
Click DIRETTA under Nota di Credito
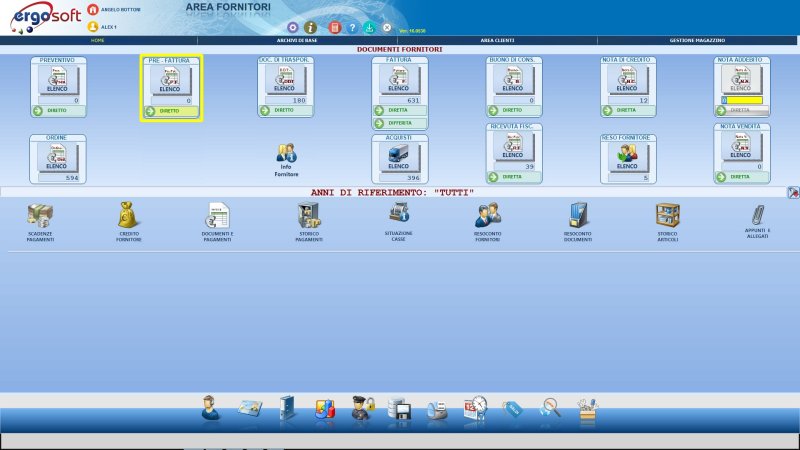tap(628, 110)
